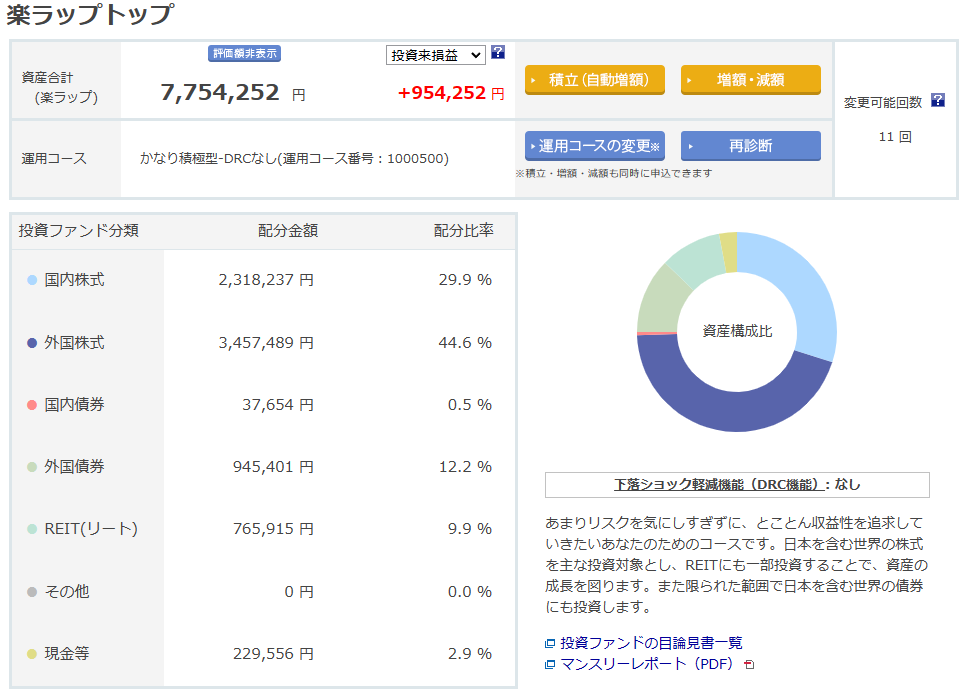Image resolution: width=977 pixels, height=698 pixels.
Task: Click help icon beside 変更可能回数
Action: tap(937, 100)
